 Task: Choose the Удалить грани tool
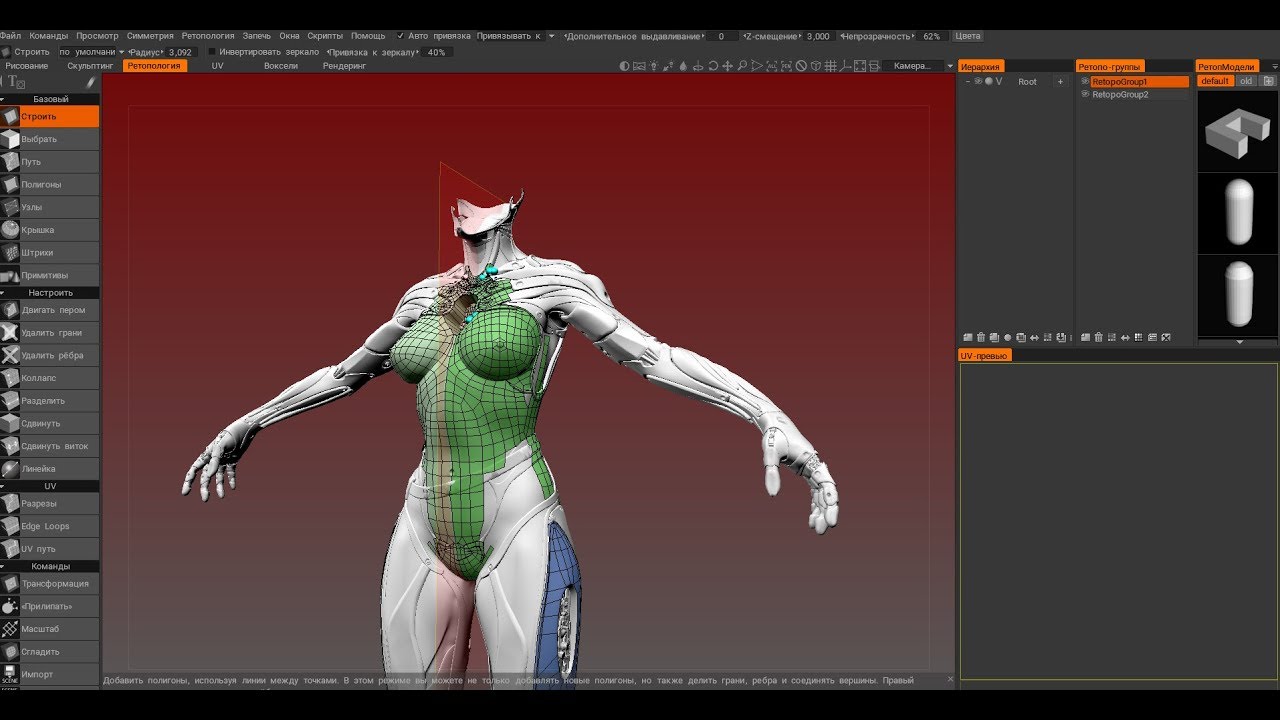pyautogui.click(x=50, y=333)
